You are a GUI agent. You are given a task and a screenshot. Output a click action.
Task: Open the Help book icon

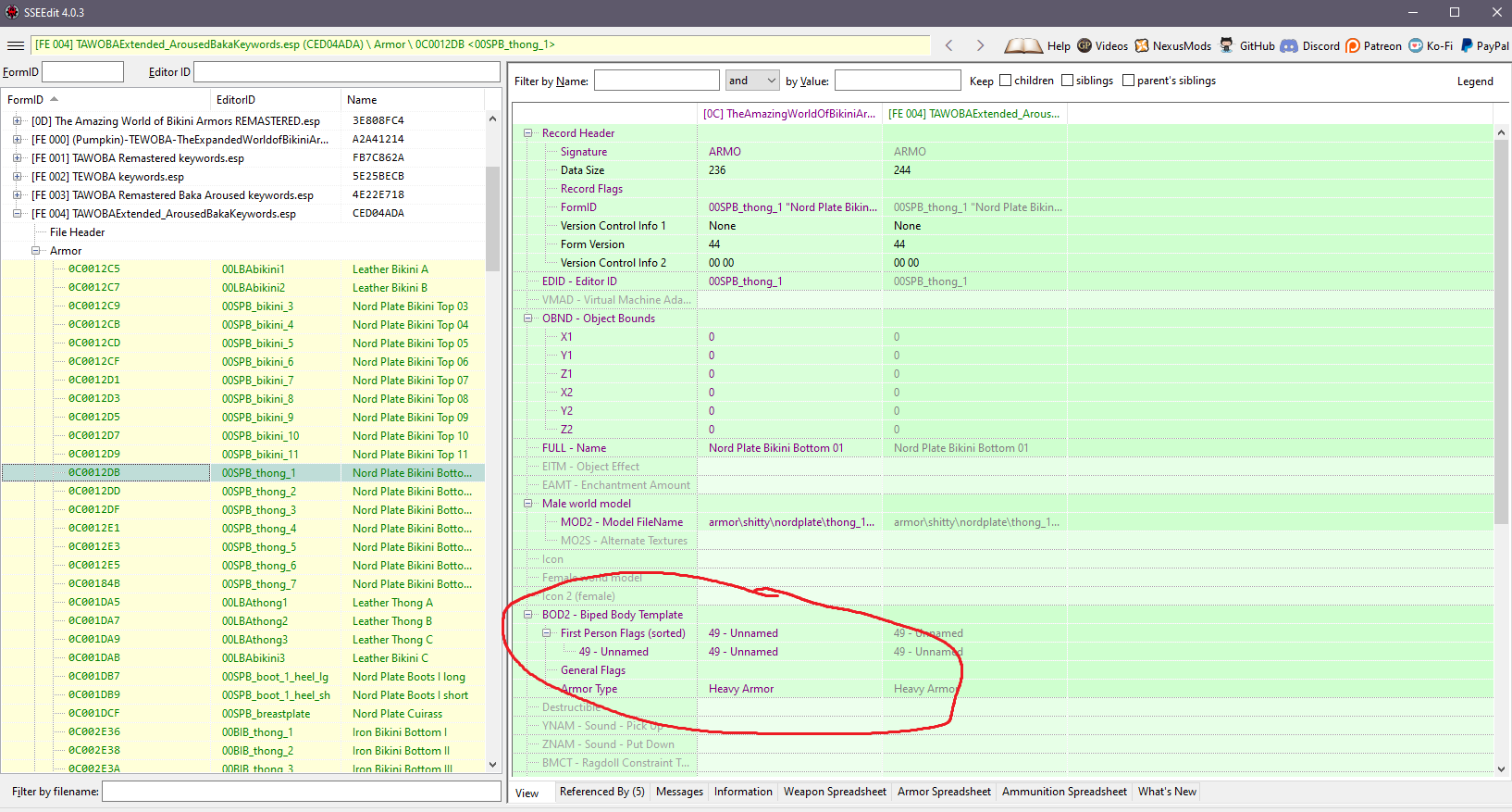1022,45
